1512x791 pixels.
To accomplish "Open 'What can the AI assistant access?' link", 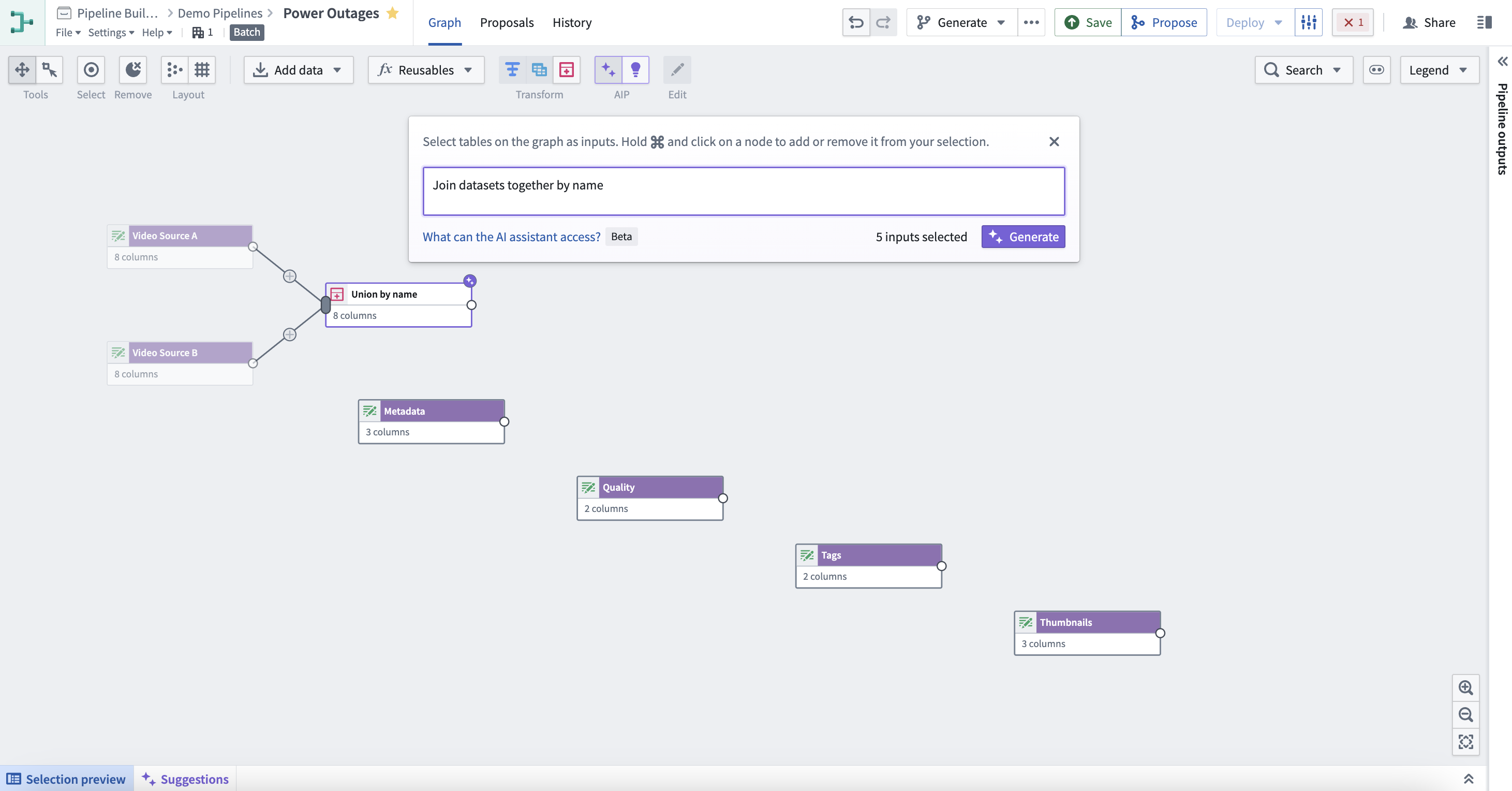I will 511,237.
